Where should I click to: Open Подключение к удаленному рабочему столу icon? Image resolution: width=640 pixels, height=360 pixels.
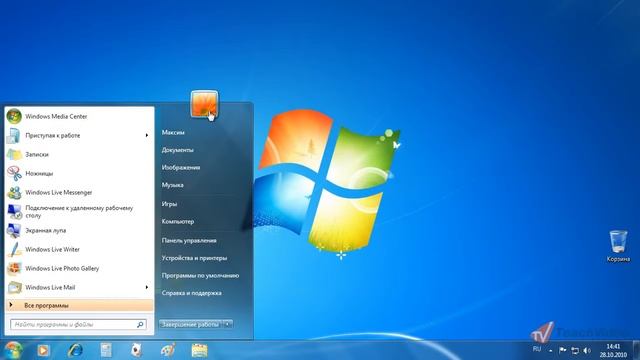coord(14,211)
